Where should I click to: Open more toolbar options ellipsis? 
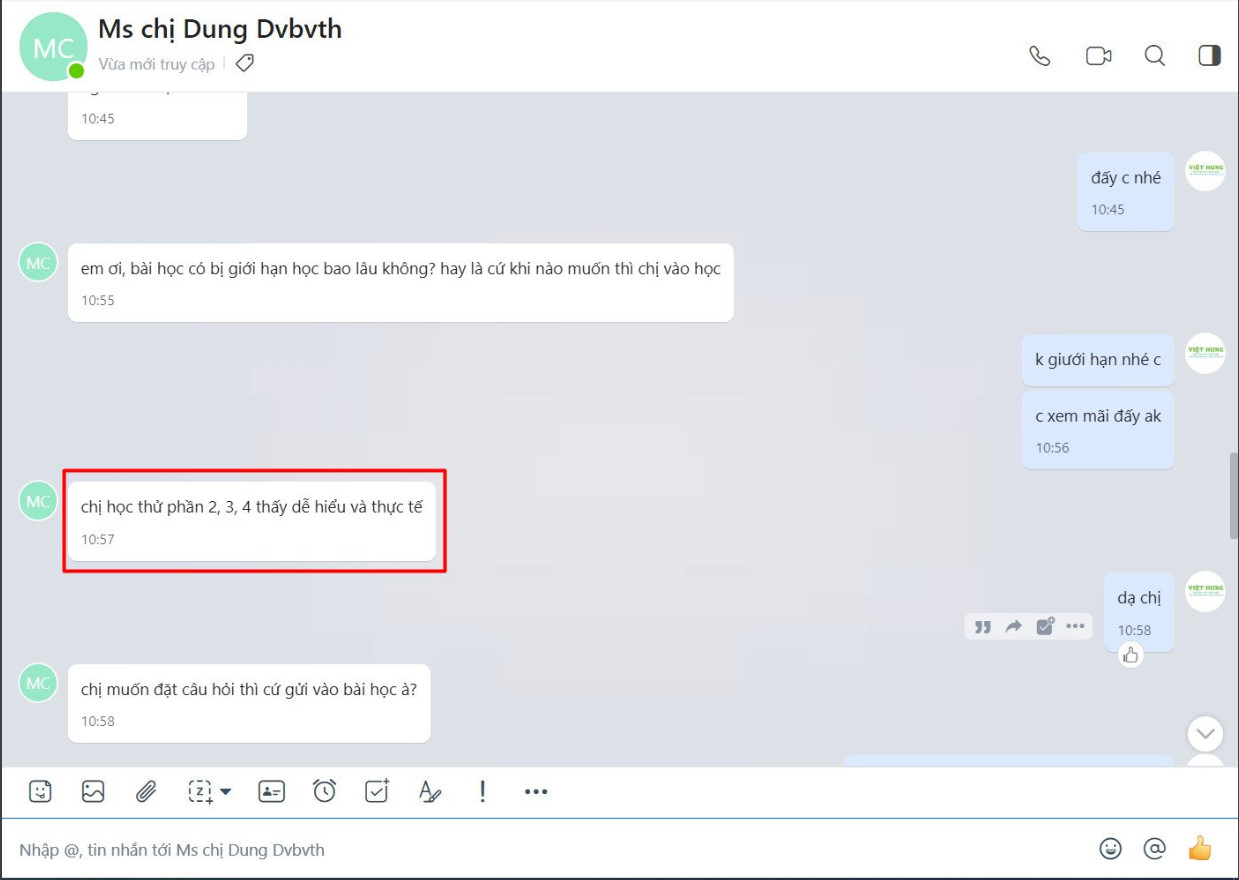(536, 791)
